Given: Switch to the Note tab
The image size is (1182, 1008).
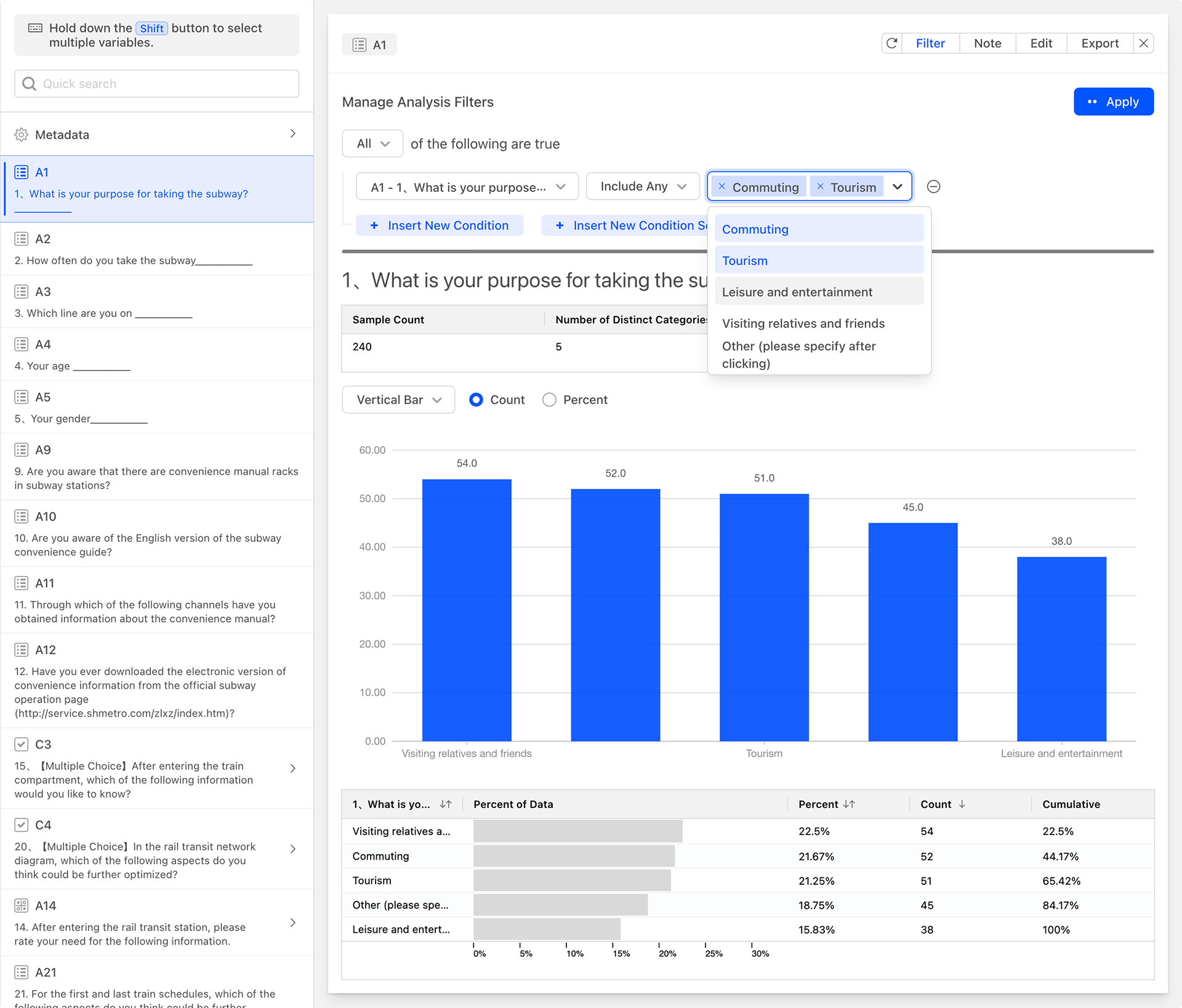Looking at the screenshot, I should pos(987,43).
